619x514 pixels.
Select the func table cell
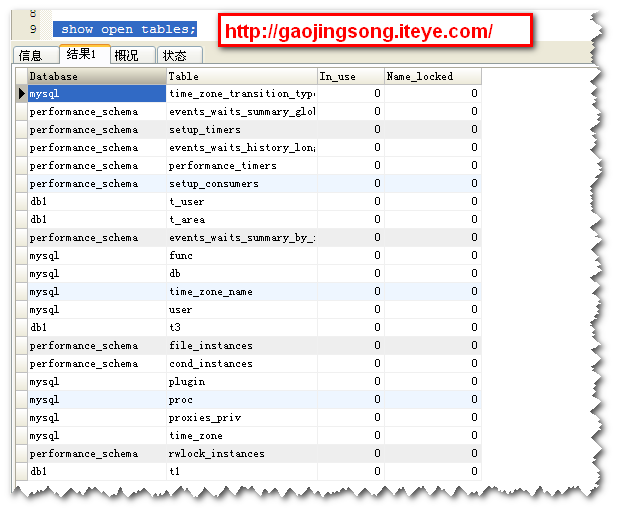(242, 255)
